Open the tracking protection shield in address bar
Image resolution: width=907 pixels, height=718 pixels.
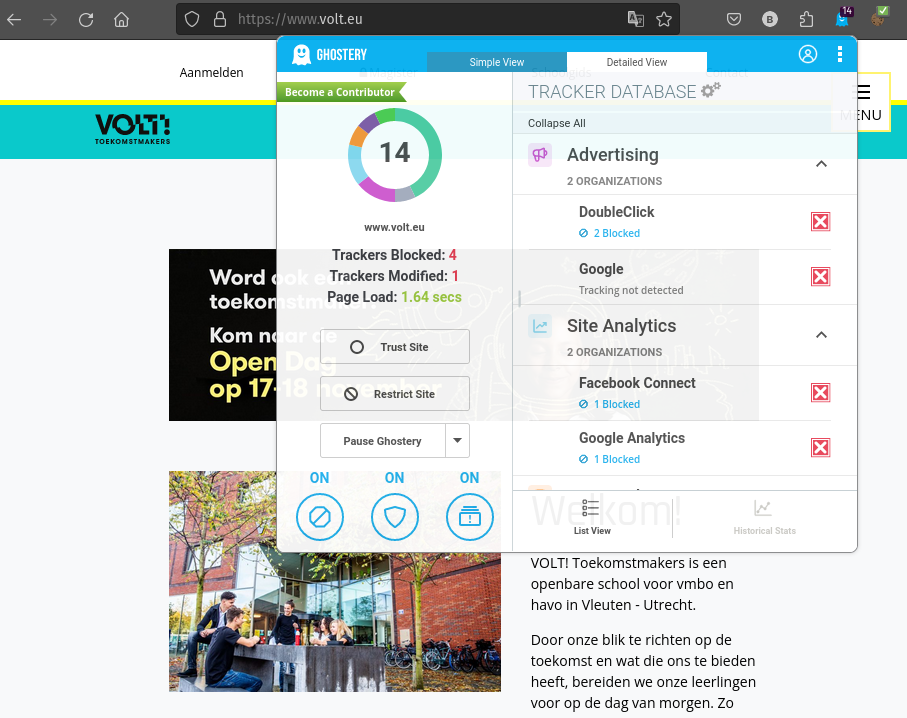pyautogui.click(x=192, y=20)
